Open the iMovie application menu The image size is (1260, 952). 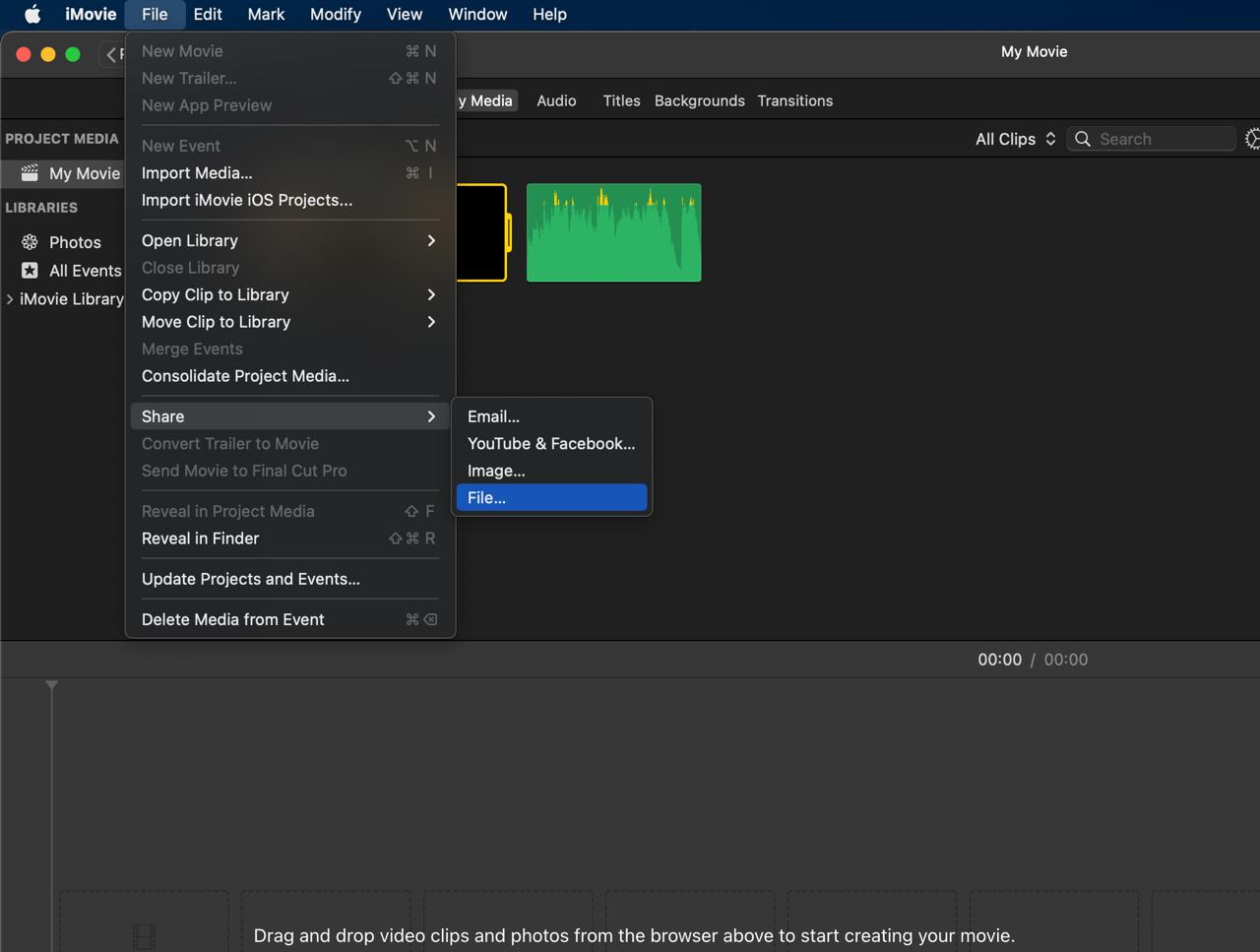coord(91,14)
